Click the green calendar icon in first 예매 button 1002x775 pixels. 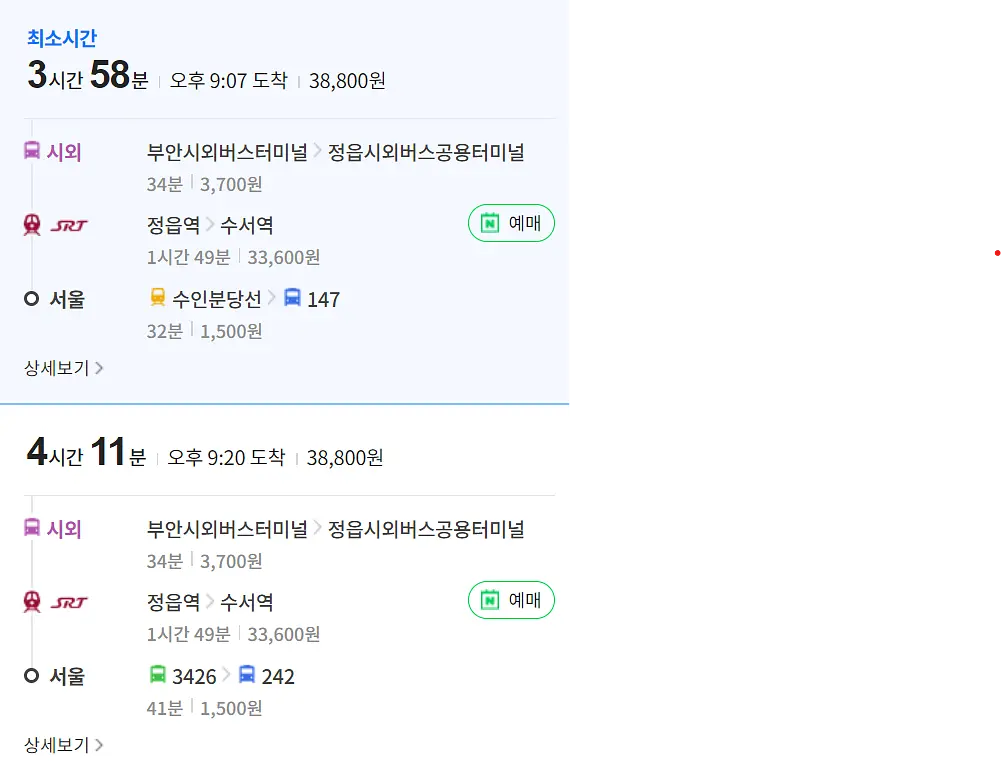click(x=489, y=222)
